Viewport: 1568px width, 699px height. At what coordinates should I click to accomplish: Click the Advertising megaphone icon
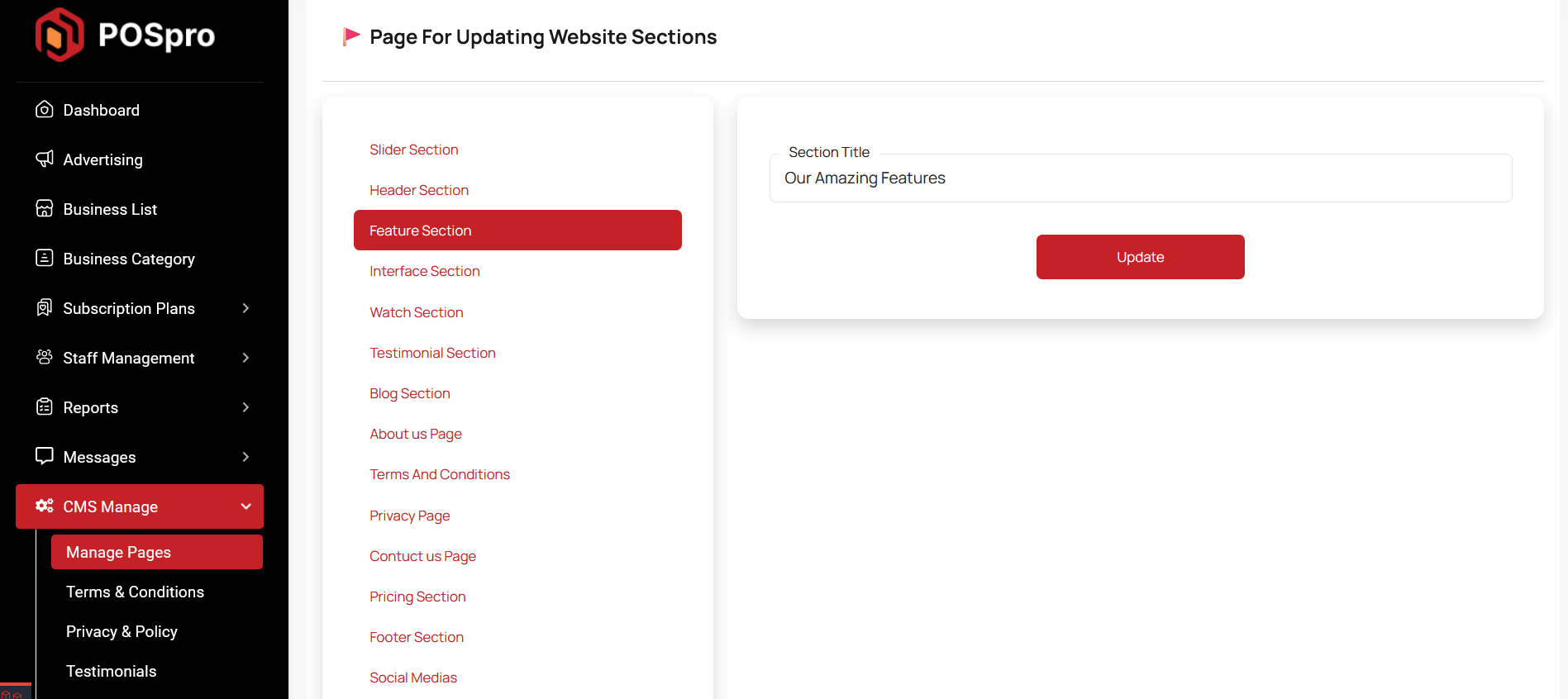45,159
